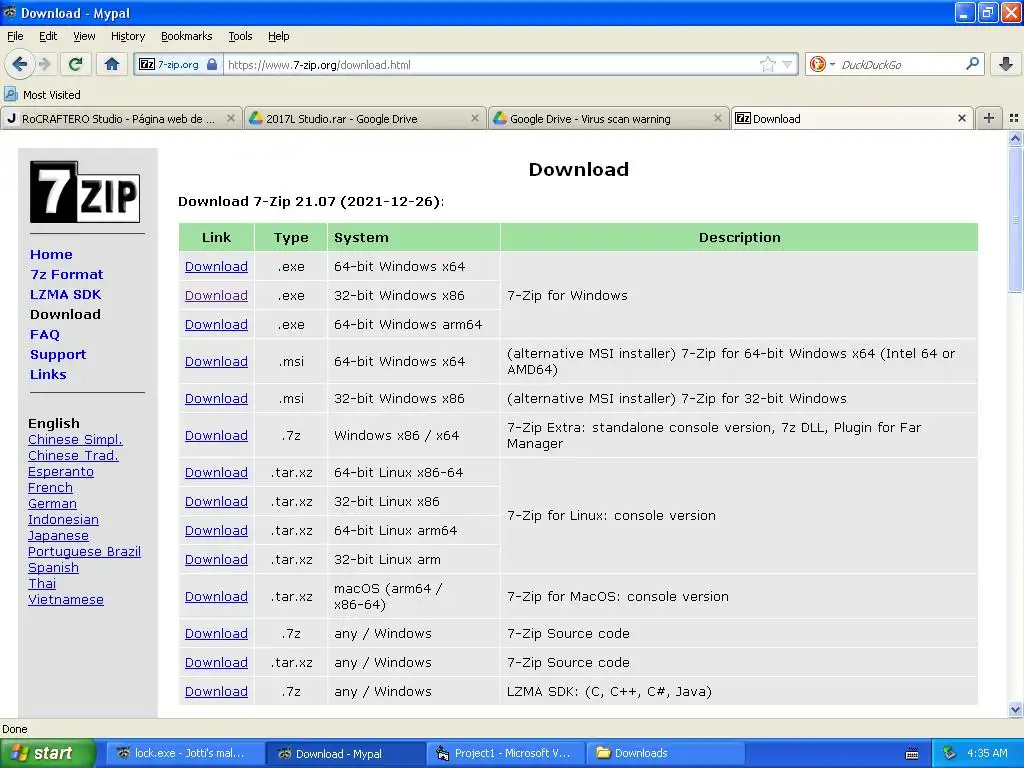Close the 2017L Studio.rar tab

click(x=475, y=118)
